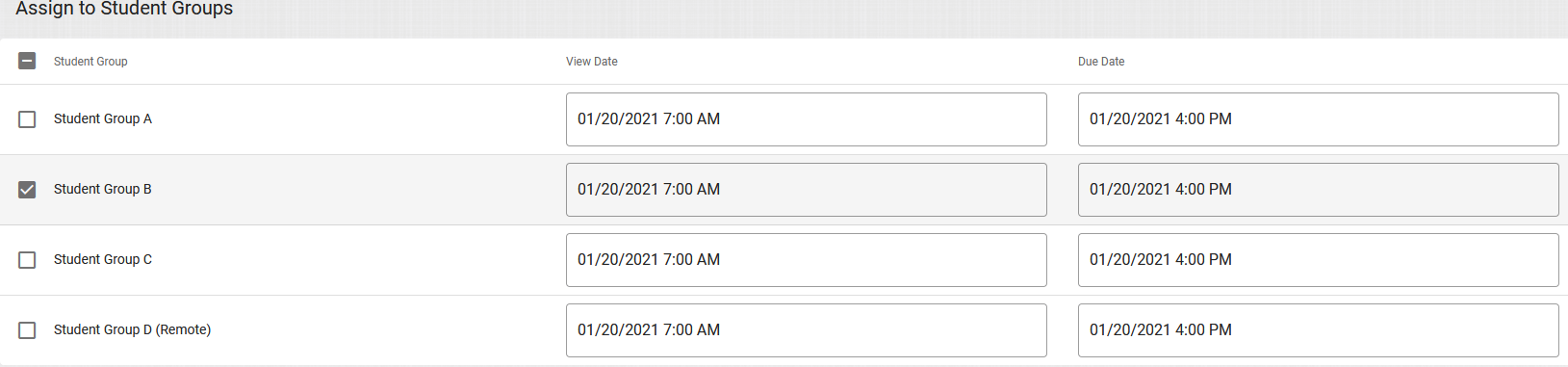
Task: Click the Student Group D Due Date field
Action: pyautogui.click(x=1318, y=330)
